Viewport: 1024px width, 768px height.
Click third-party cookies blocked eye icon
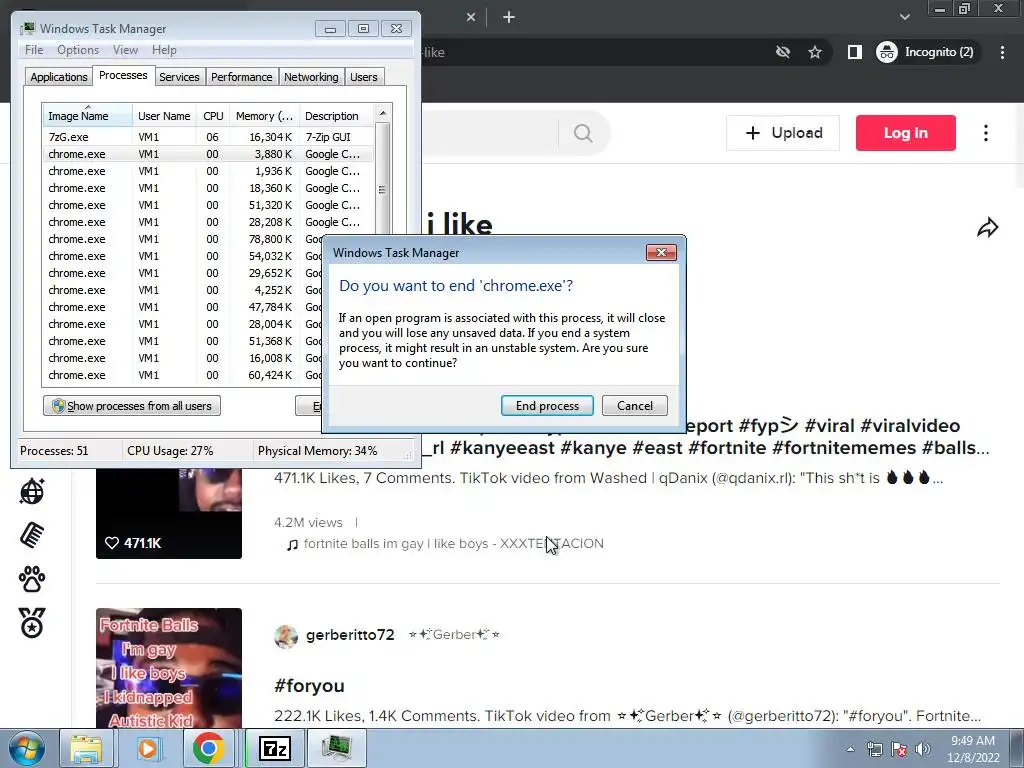782,52
